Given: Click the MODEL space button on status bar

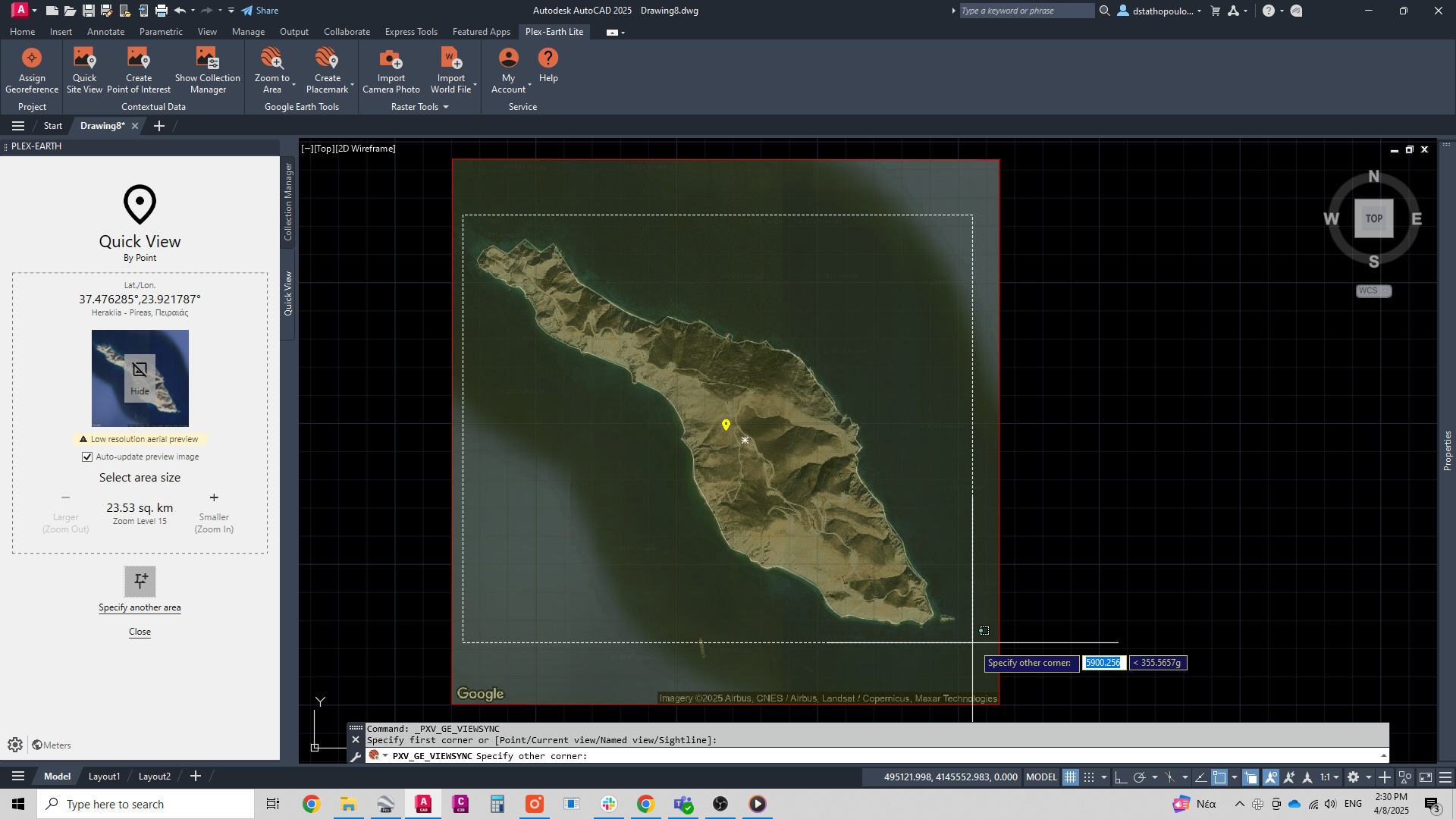Looking at the screenshot, I should (1041, 777).
